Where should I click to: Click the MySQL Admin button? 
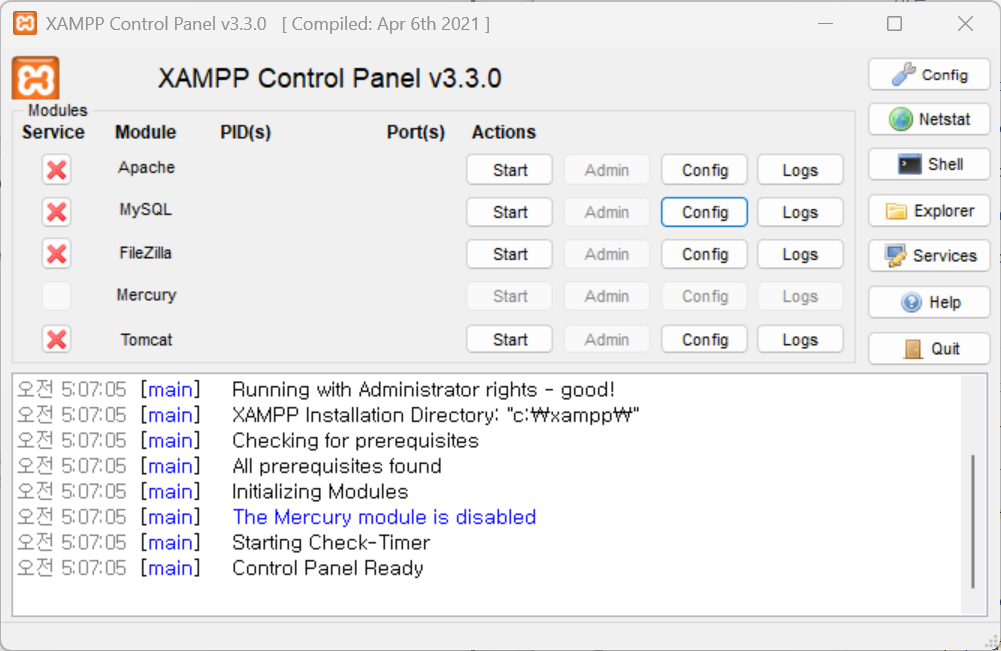pyautogui.click(x=607, y=212)
